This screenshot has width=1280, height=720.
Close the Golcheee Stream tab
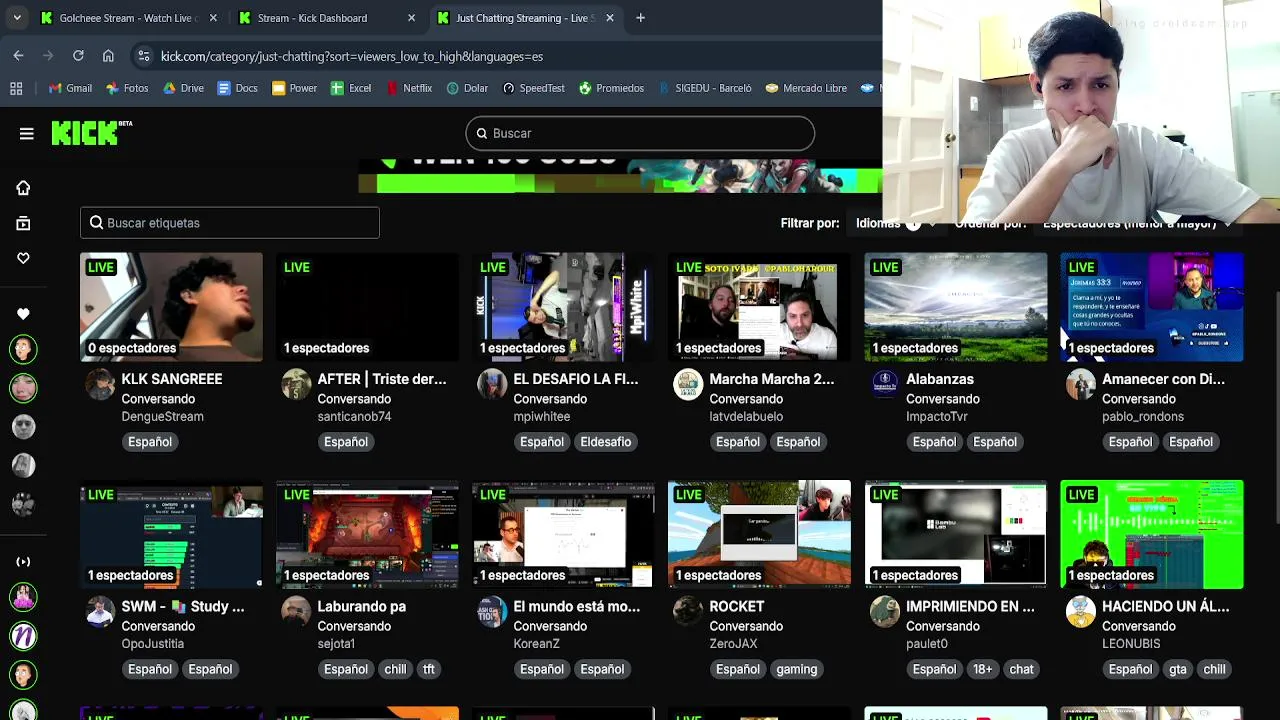[x=213, y=18]
